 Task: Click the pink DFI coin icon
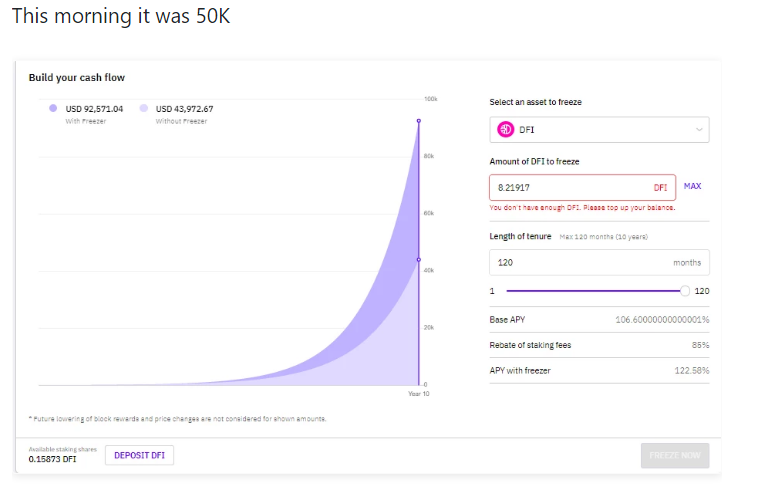coord(506,130)
